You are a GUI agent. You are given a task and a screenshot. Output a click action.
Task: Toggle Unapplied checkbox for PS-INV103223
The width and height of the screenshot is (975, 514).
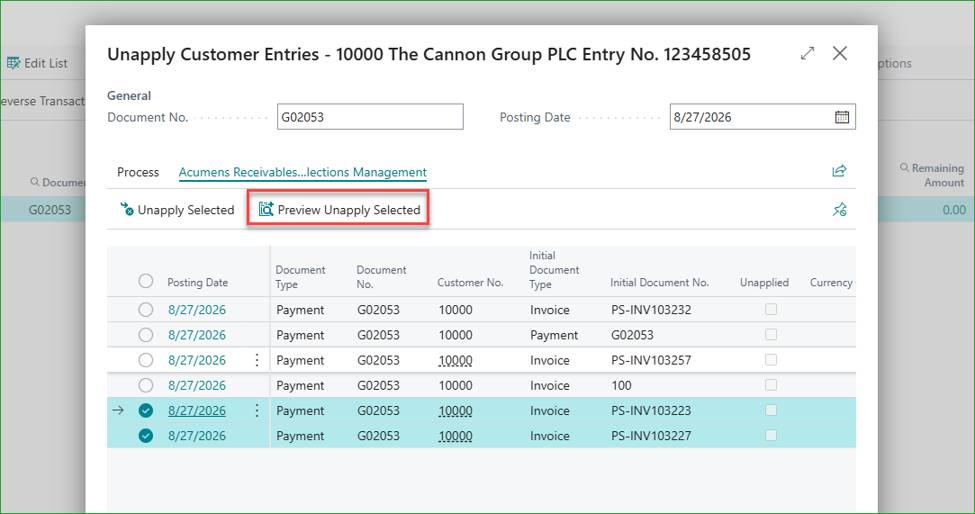770,410
